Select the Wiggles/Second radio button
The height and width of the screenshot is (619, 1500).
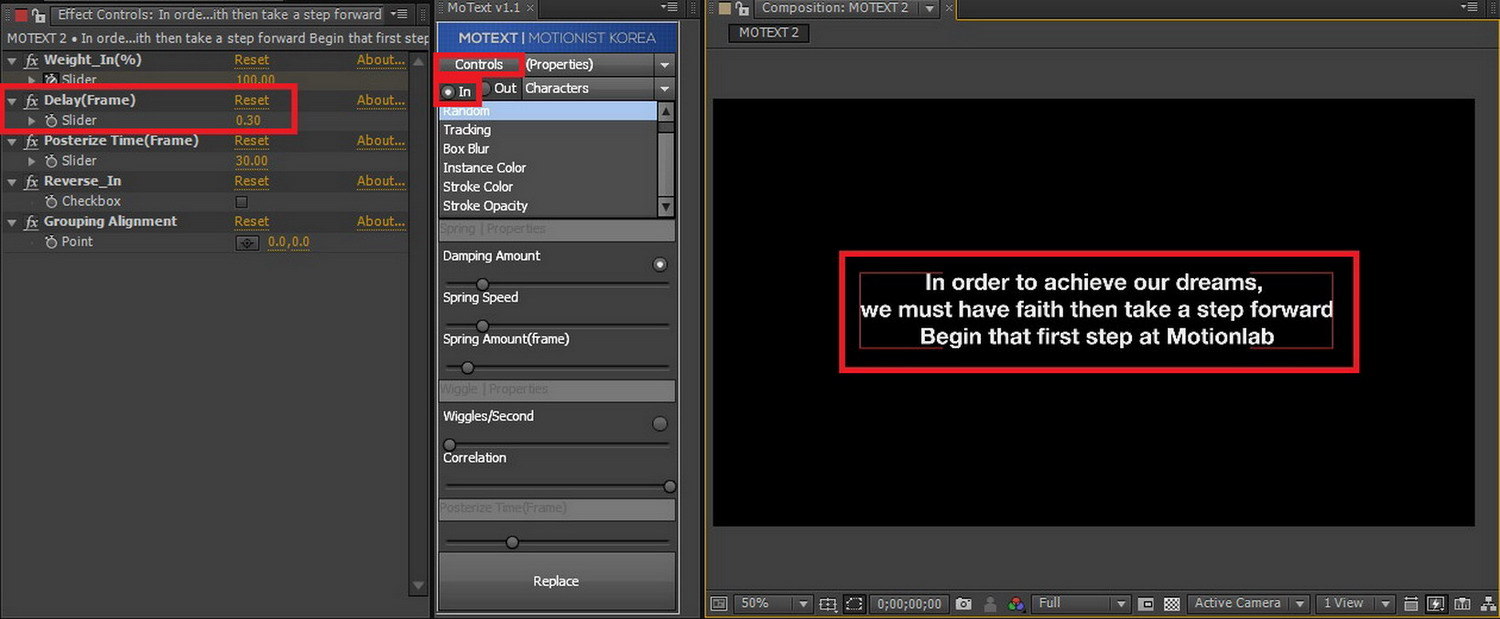click(x=660, y=424)
